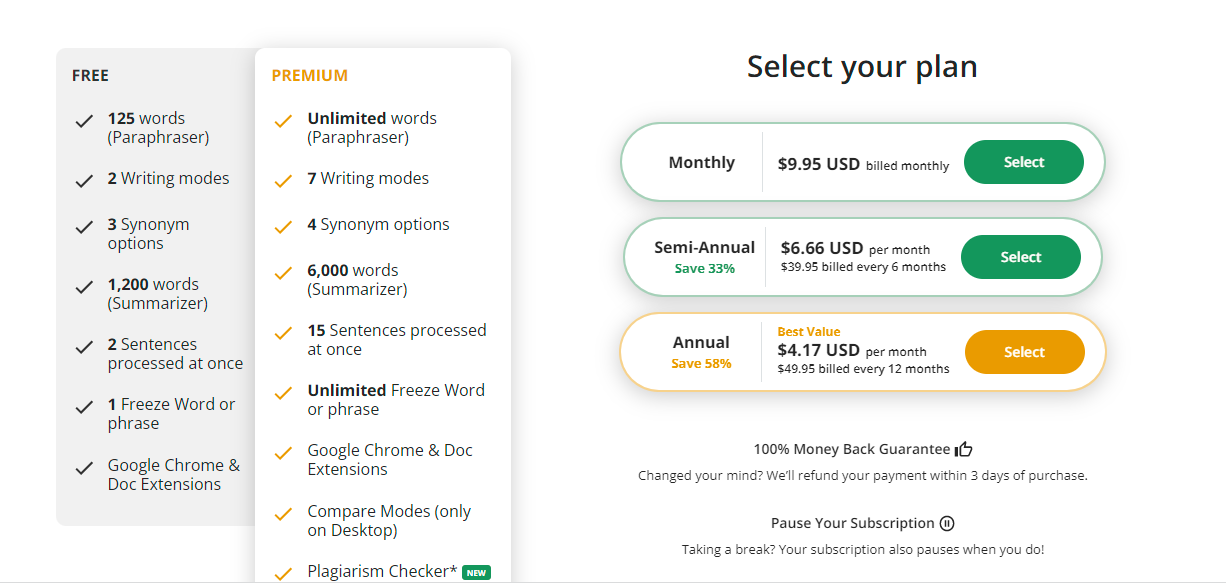Click the checkmark beside Unlimited words in Premium

coord(283,122)
